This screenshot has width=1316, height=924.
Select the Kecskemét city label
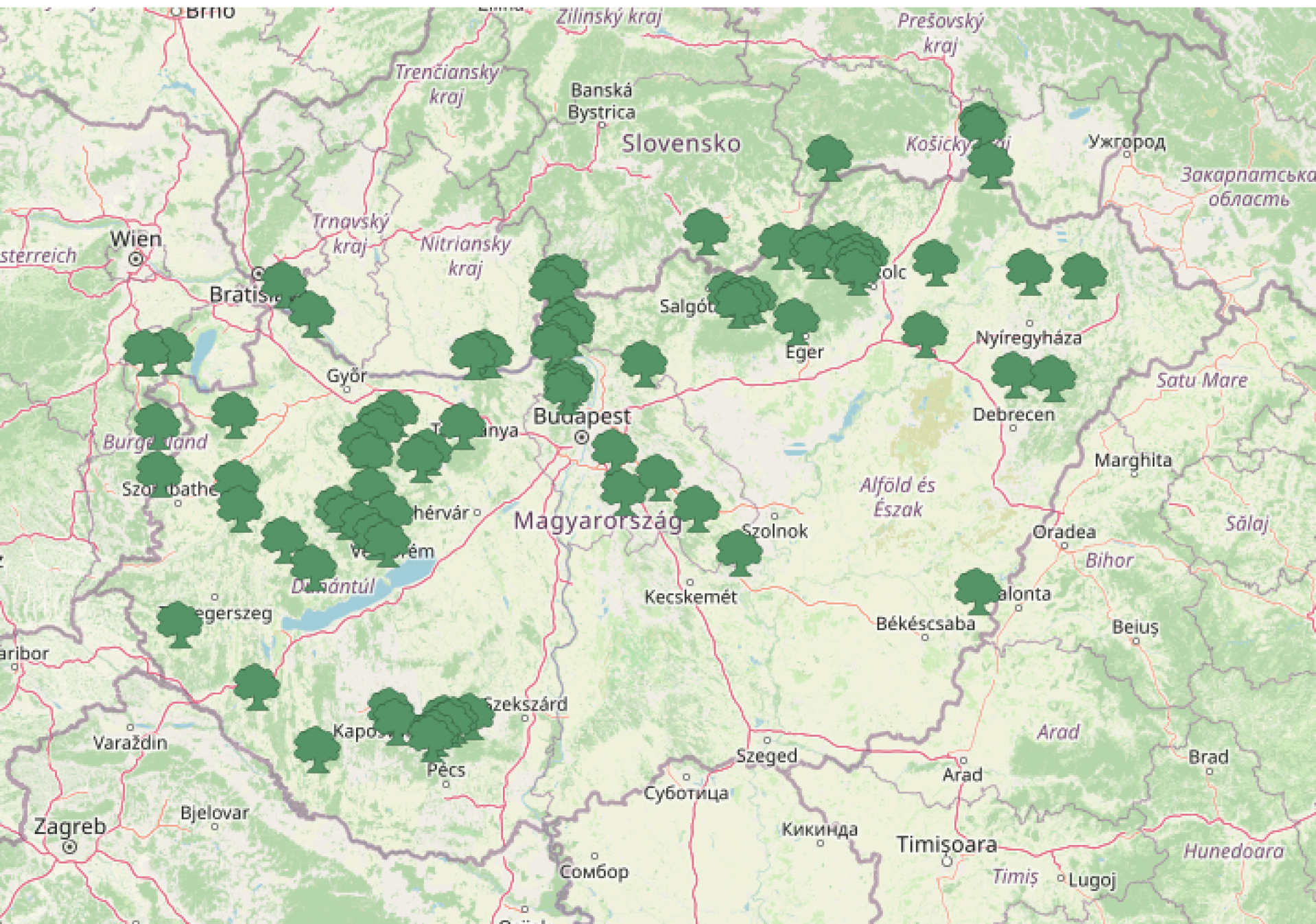coord(690,597)
